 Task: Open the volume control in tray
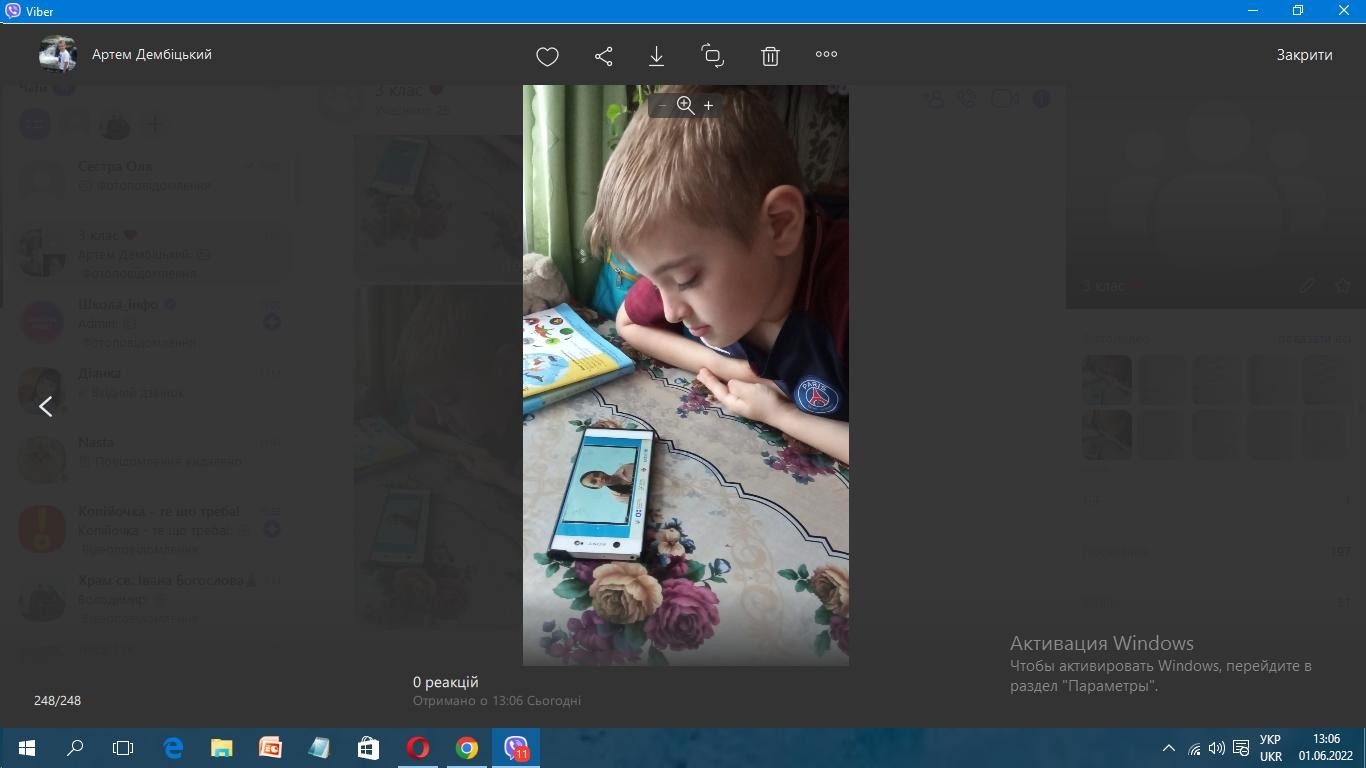1217,748
